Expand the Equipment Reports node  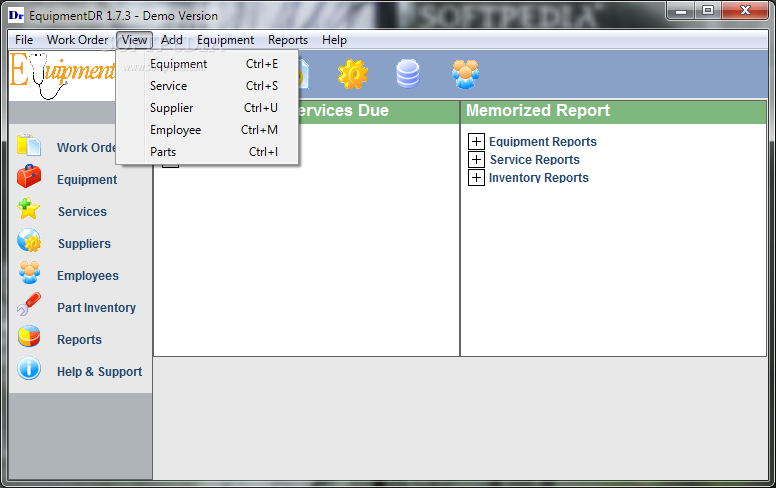point(476,142)
